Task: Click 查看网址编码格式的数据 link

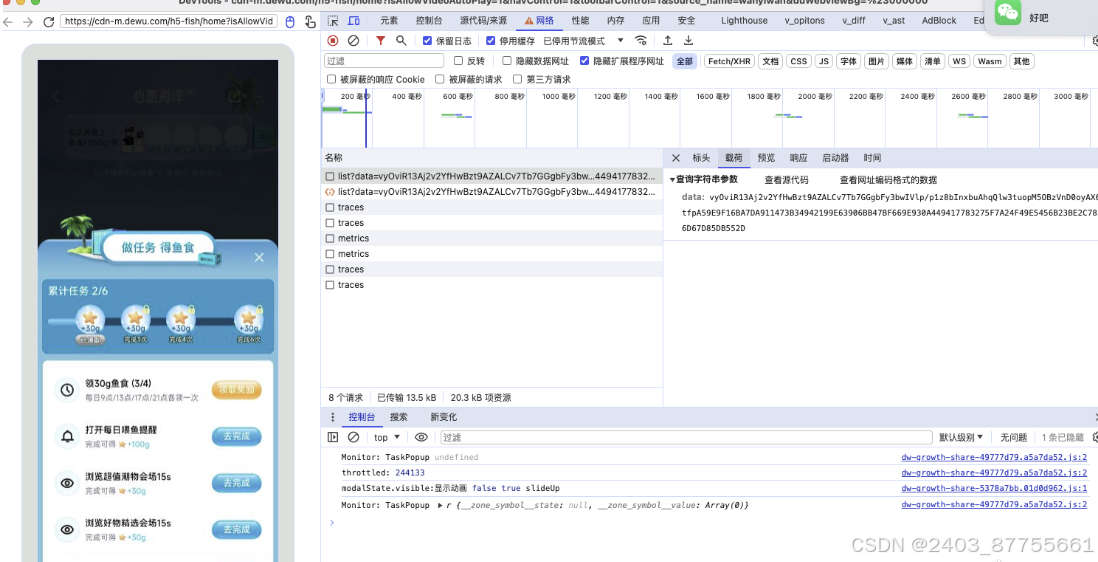Action: pos(888,180)
